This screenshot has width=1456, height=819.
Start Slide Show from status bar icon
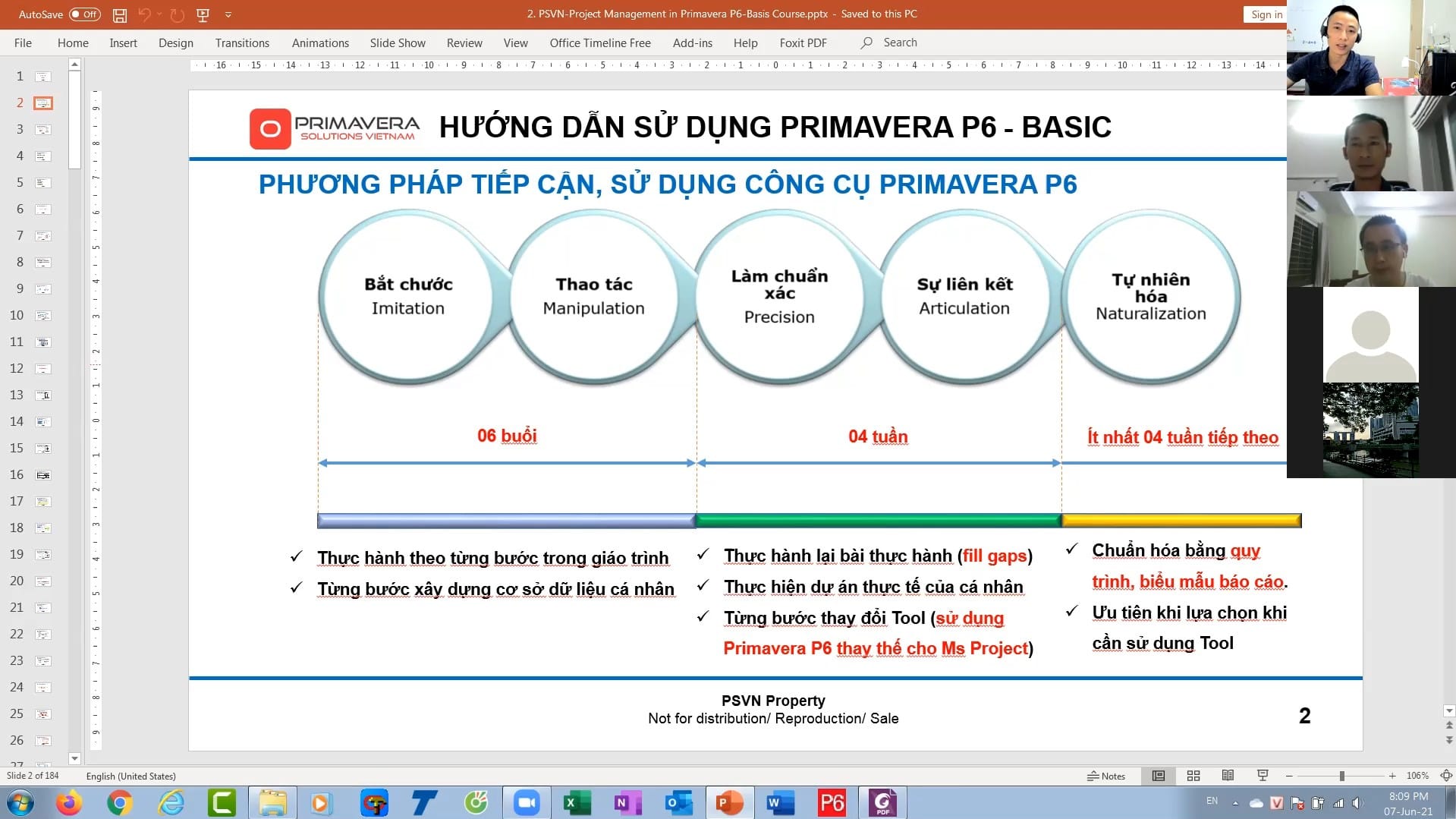tap(1263, 776)
